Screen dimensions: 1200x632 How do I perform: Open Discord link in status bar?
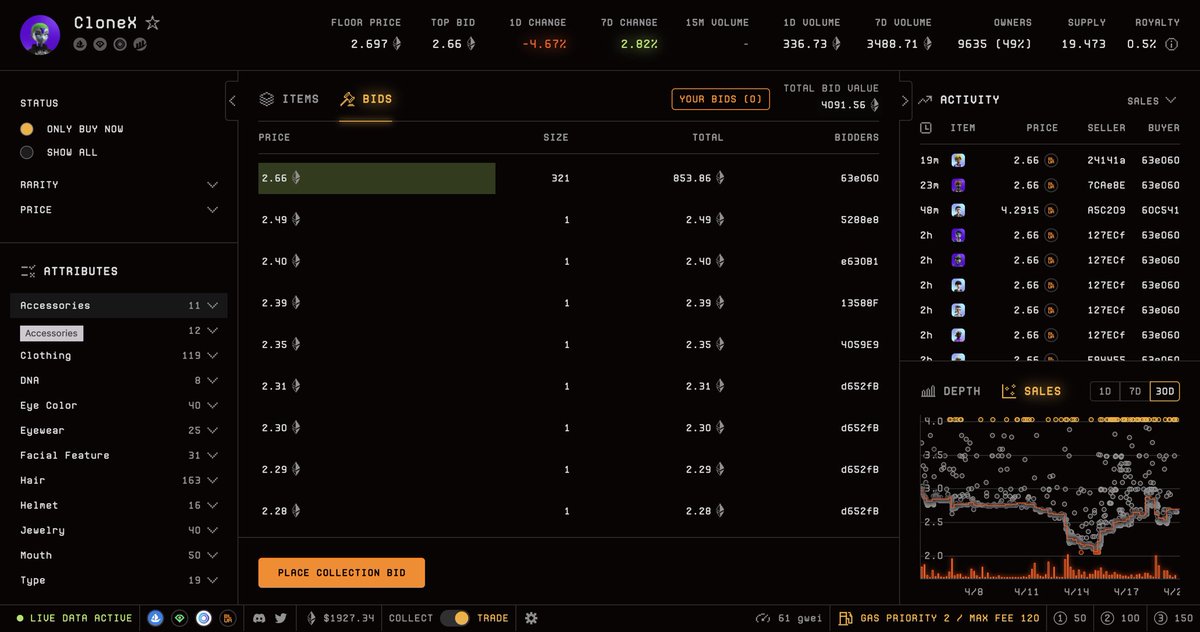(260, 618)
